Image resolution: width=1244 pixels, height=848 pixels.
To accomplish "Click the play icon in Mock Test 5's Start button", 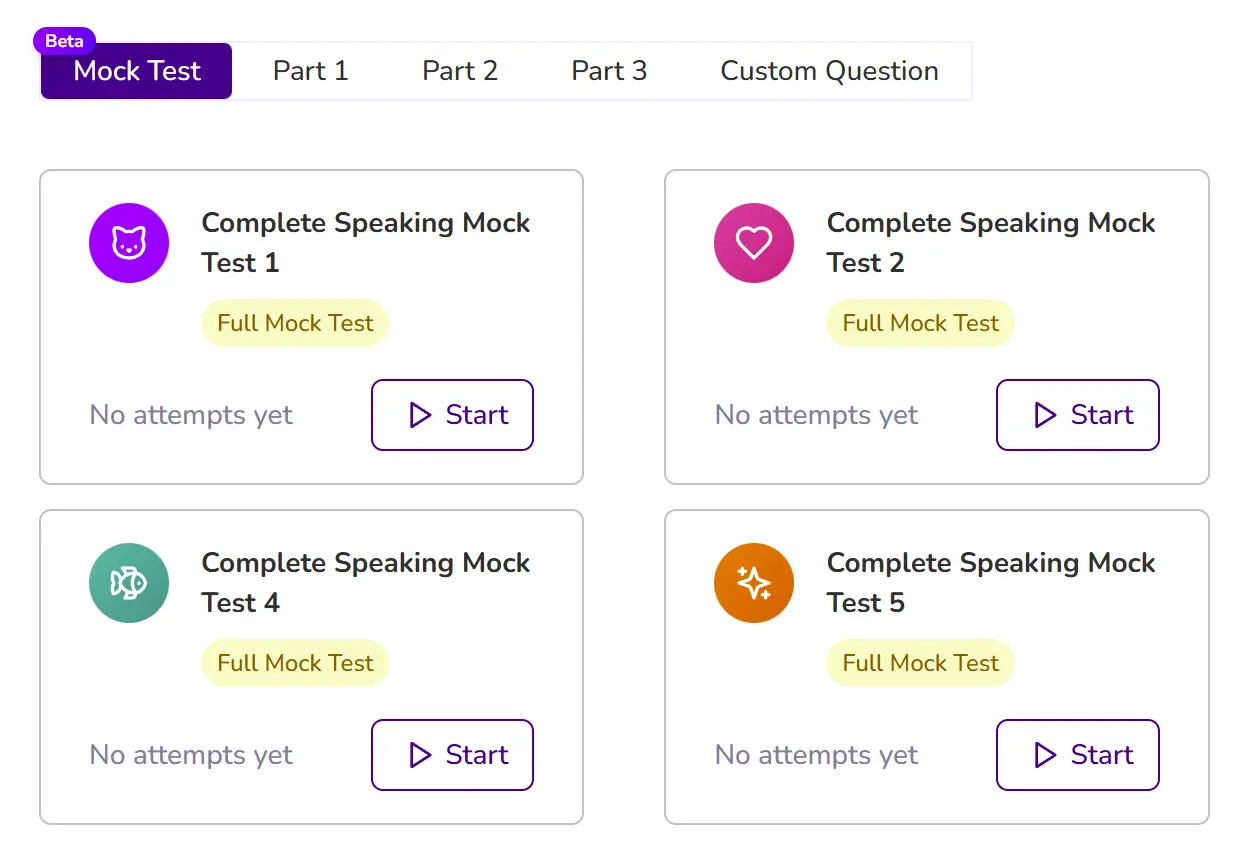I will tap(1046, 755).
